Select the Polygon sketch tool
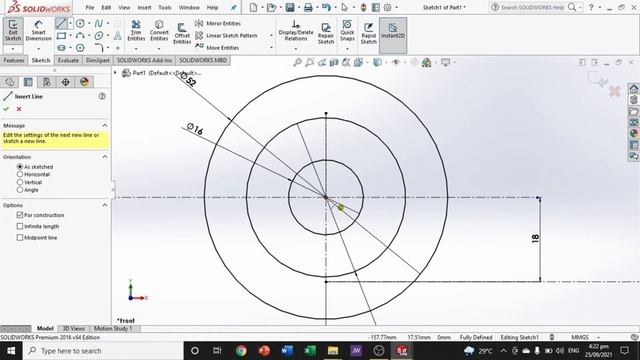Image resolution: width=640 pixels, height=360 pixels. coord(80,48)
